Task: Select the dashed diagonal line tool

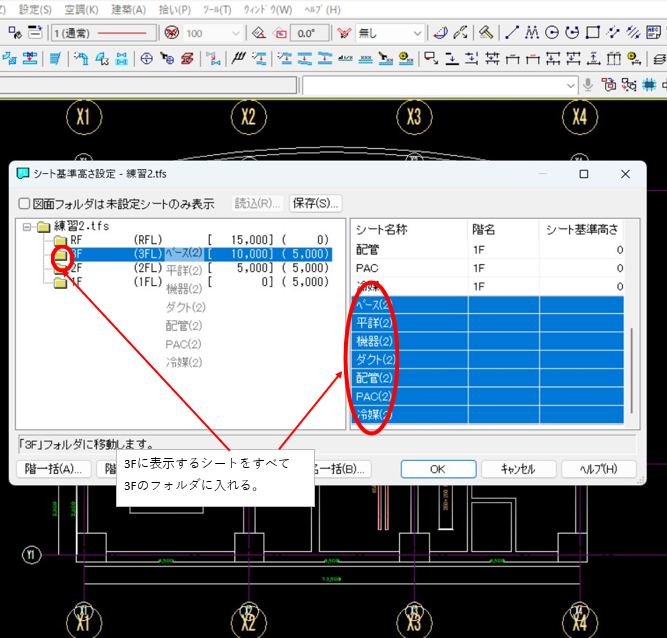Action: pyautogui.click(x=613, y=32)
